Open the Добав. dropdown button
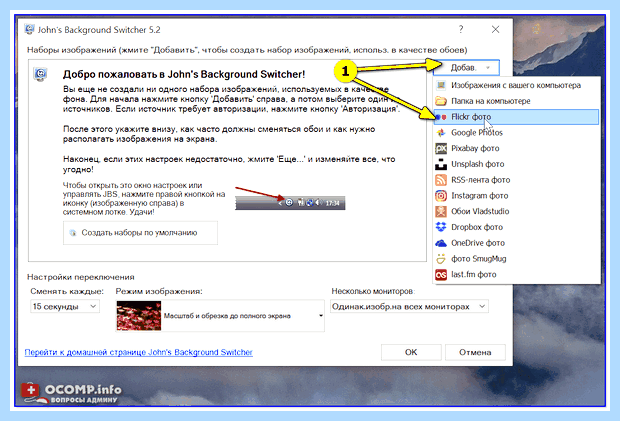The height and width of the screenshot is (421, 620). [x=466, y=68]
